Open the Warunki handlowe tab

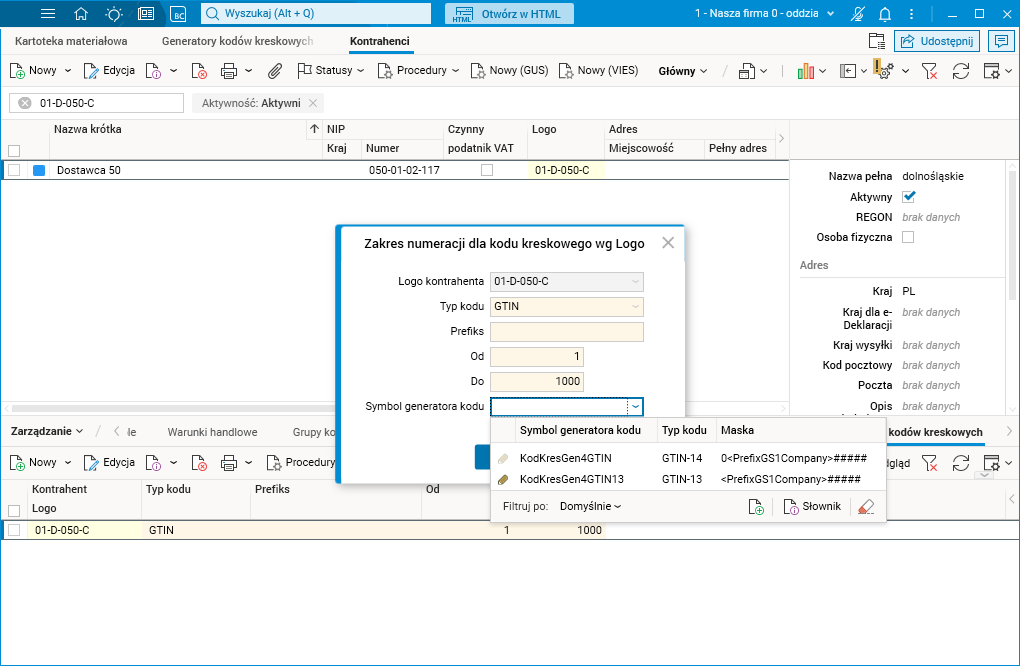[212, 433]
